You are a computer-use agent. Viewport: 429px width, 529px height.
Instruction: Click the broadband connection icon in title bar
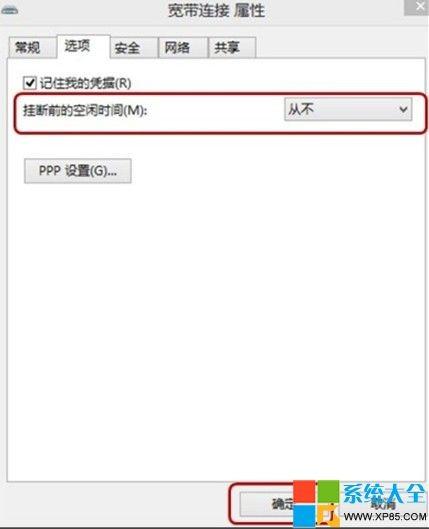(9, 10)
